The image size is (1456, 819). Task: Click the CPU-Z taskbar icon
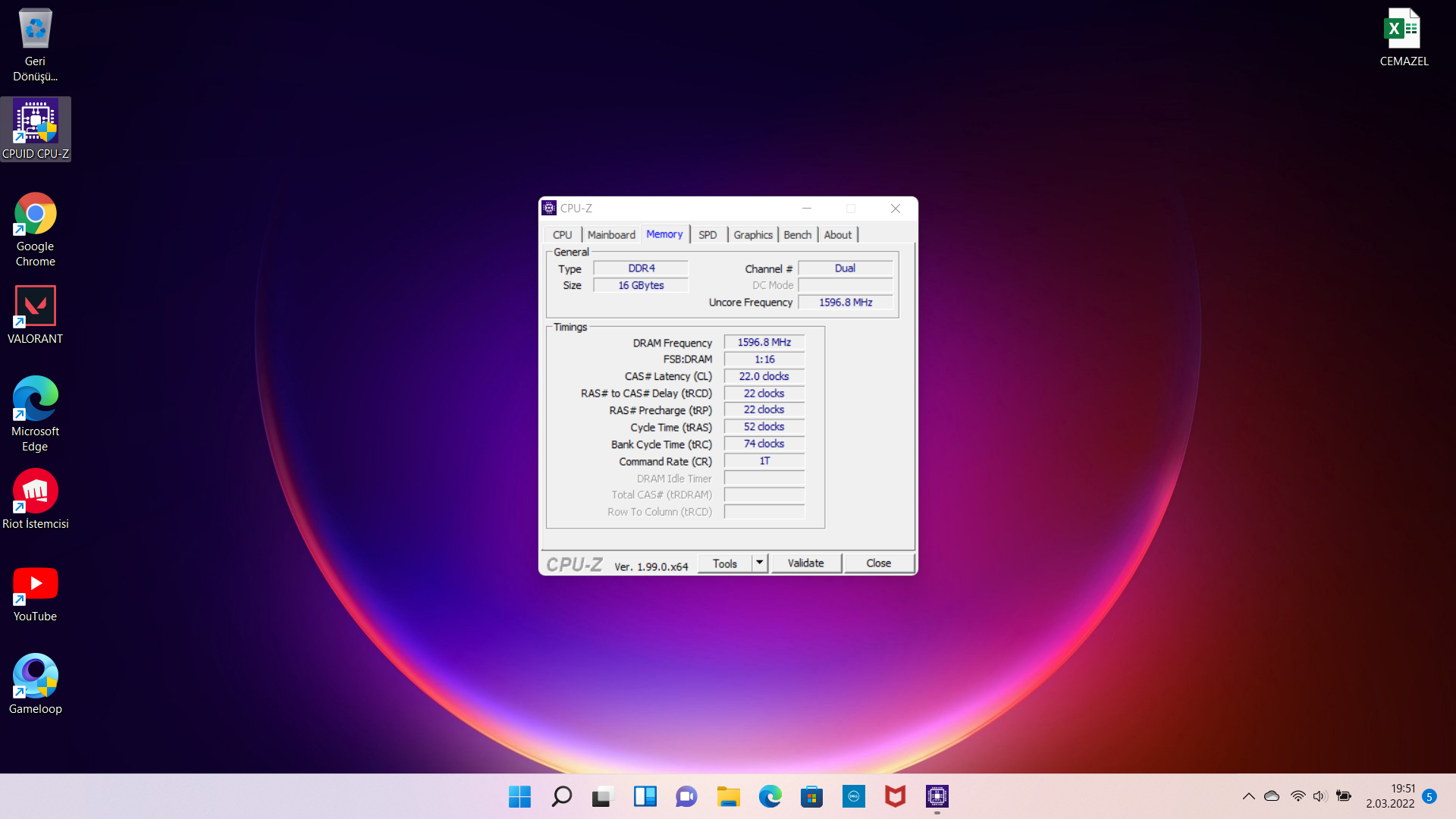pos(937,796)
